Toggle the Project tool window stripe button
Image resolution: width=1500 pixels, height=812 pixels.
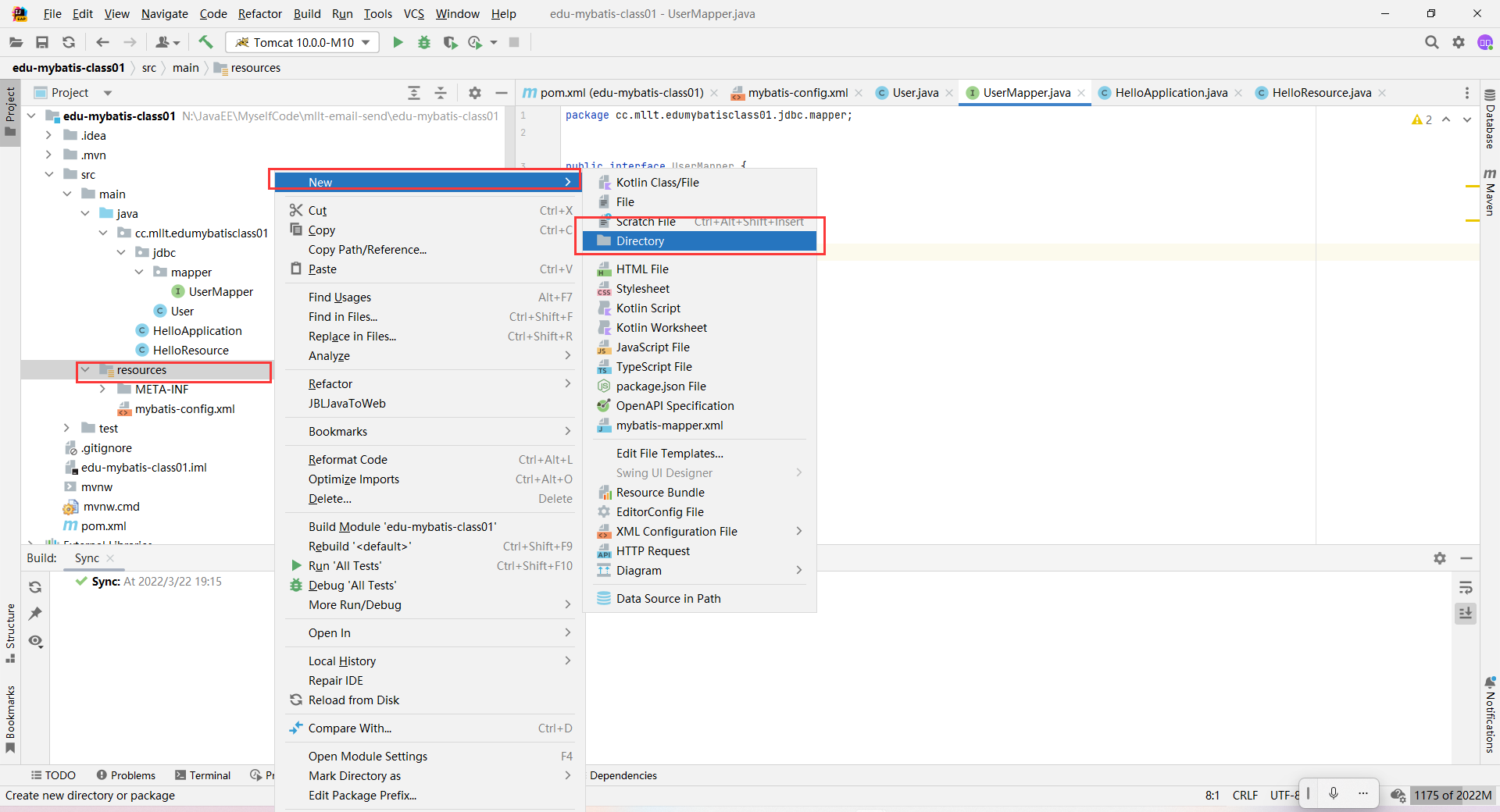click(10, 111)
